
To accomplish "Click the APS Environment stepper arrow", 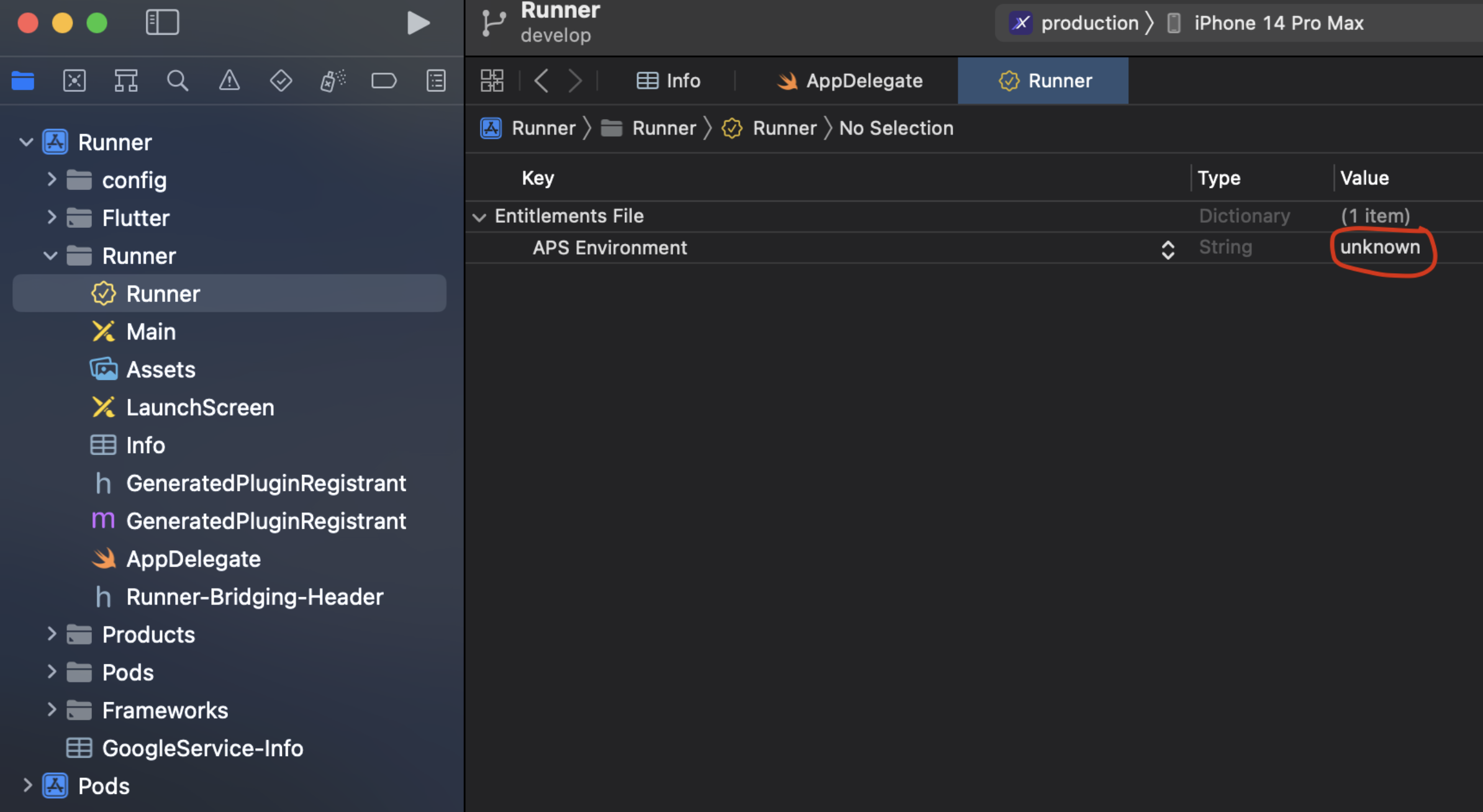I will tap(1168, 248).
